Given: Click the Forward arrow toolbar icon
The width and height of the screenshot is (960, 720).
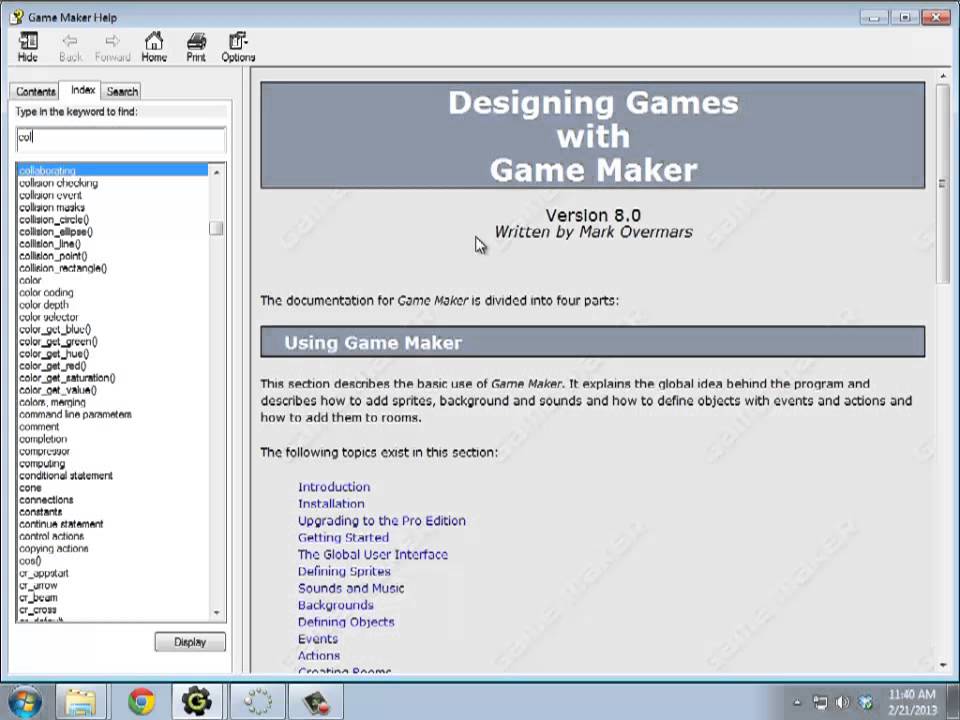Looking at the screenshot, I should tap(113, 47).
